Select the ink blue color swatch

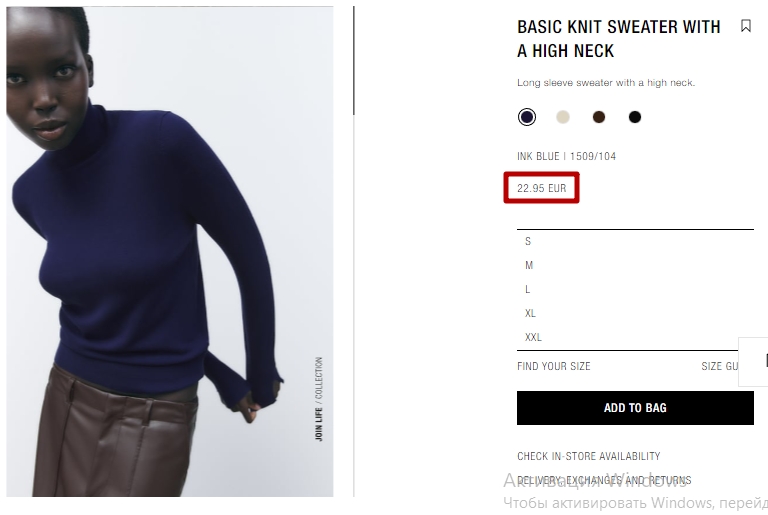click(x=527, y=117)
